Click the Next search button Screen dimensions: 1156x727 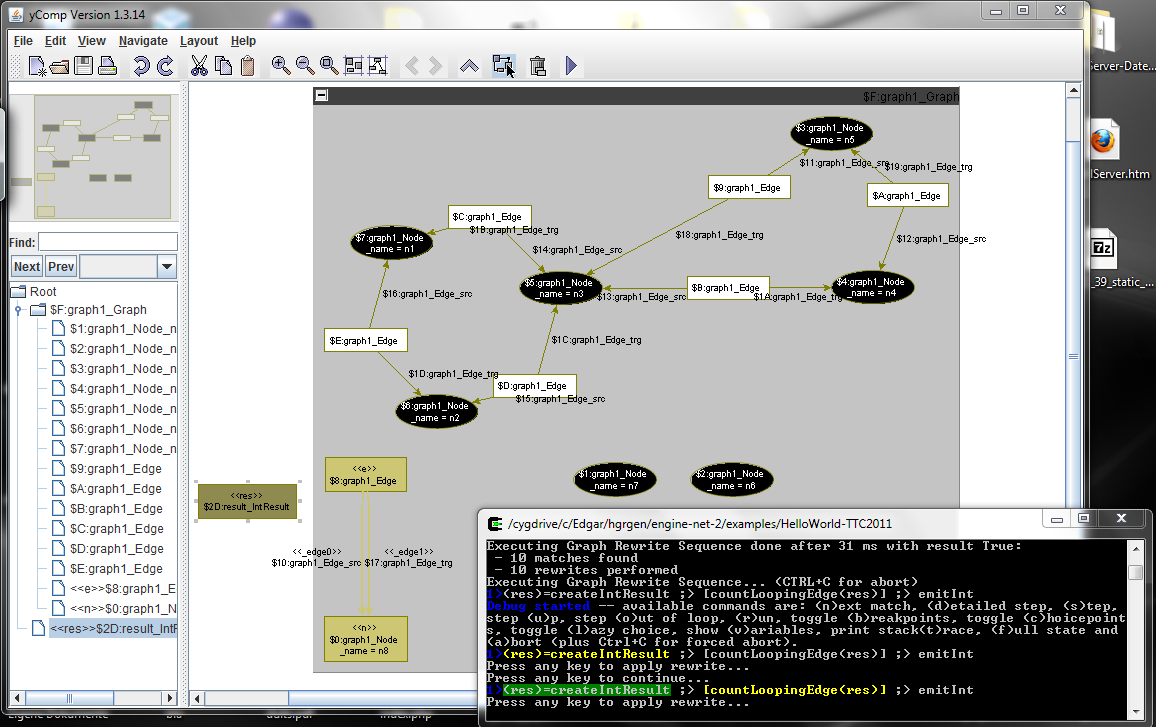coord(27,267)
